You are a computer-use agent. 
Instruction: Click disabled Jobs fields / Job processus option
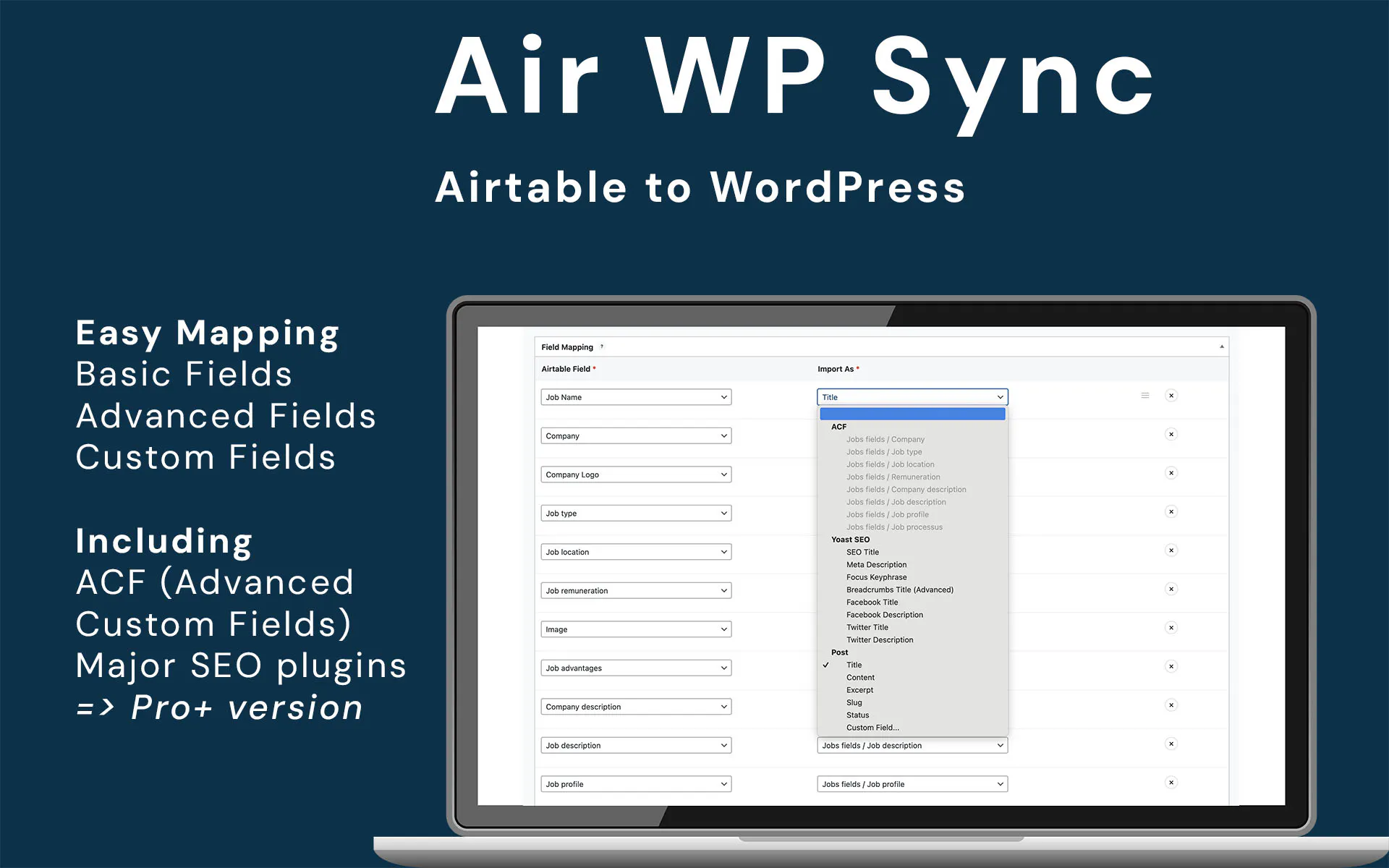click(x=894, y=527)
